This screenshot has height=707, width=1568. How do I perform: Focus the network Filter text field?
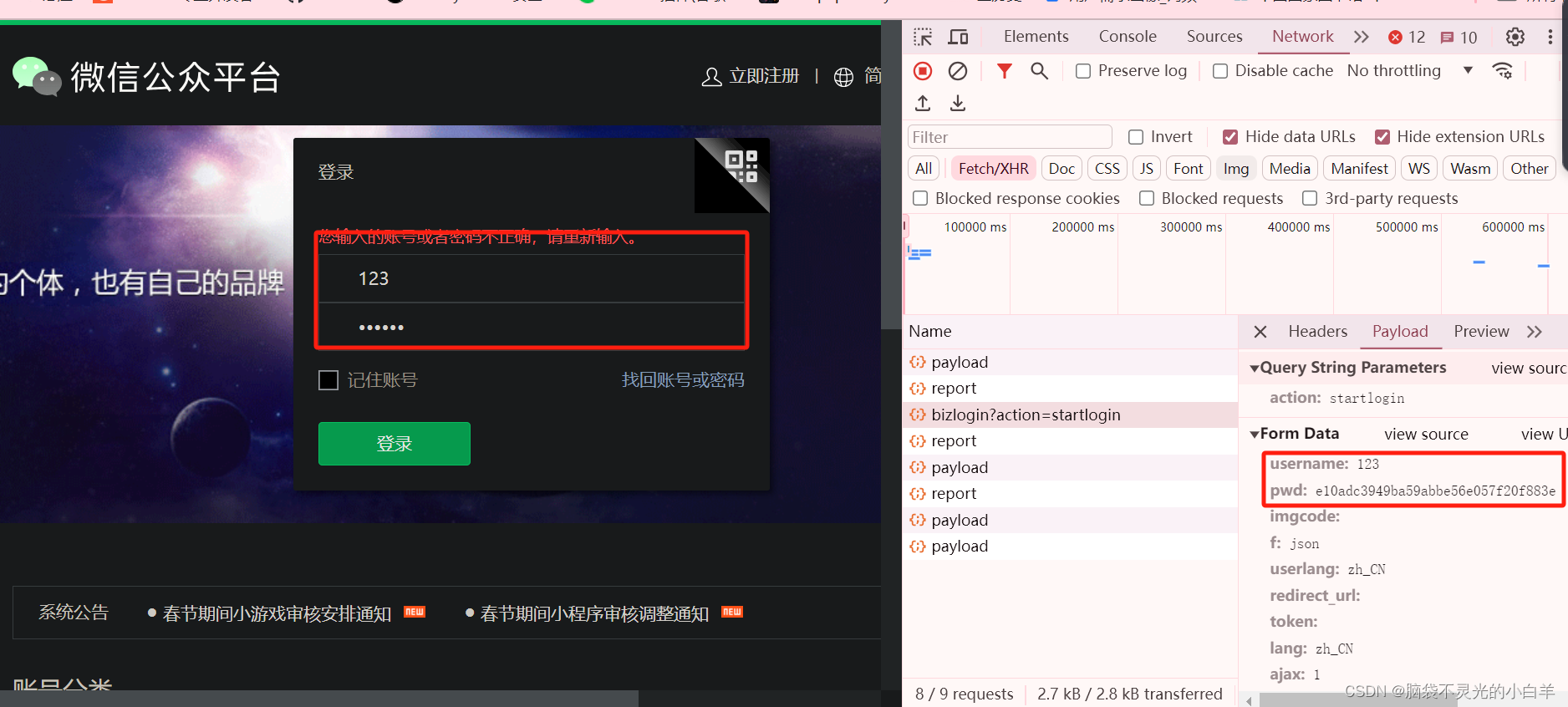[x=1010, y=137]
